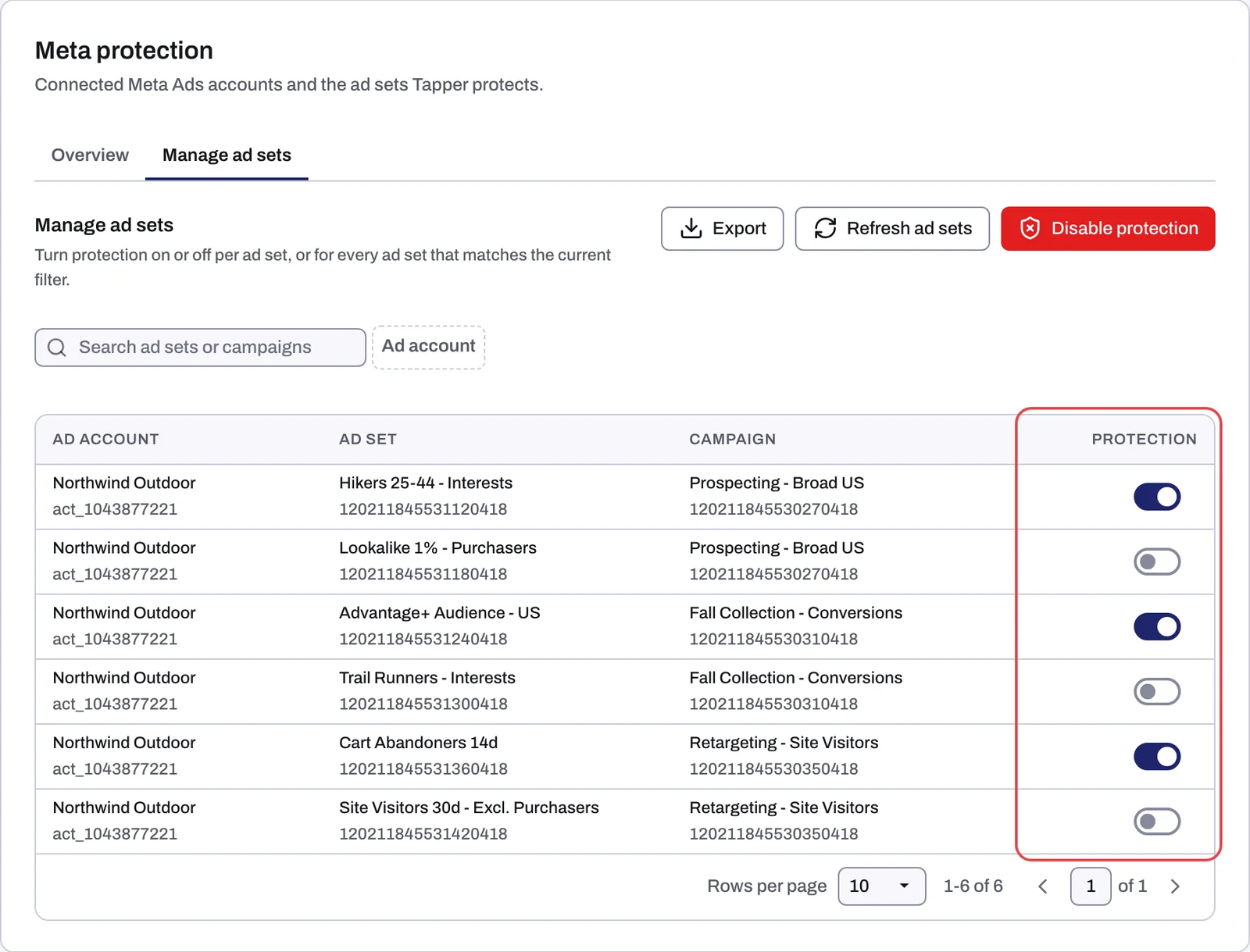The width and height of the screenshot is (1250, 952).
Task: Click Site Visitors 30d - Excl. Purchasers name
Action: click(469, 808)
